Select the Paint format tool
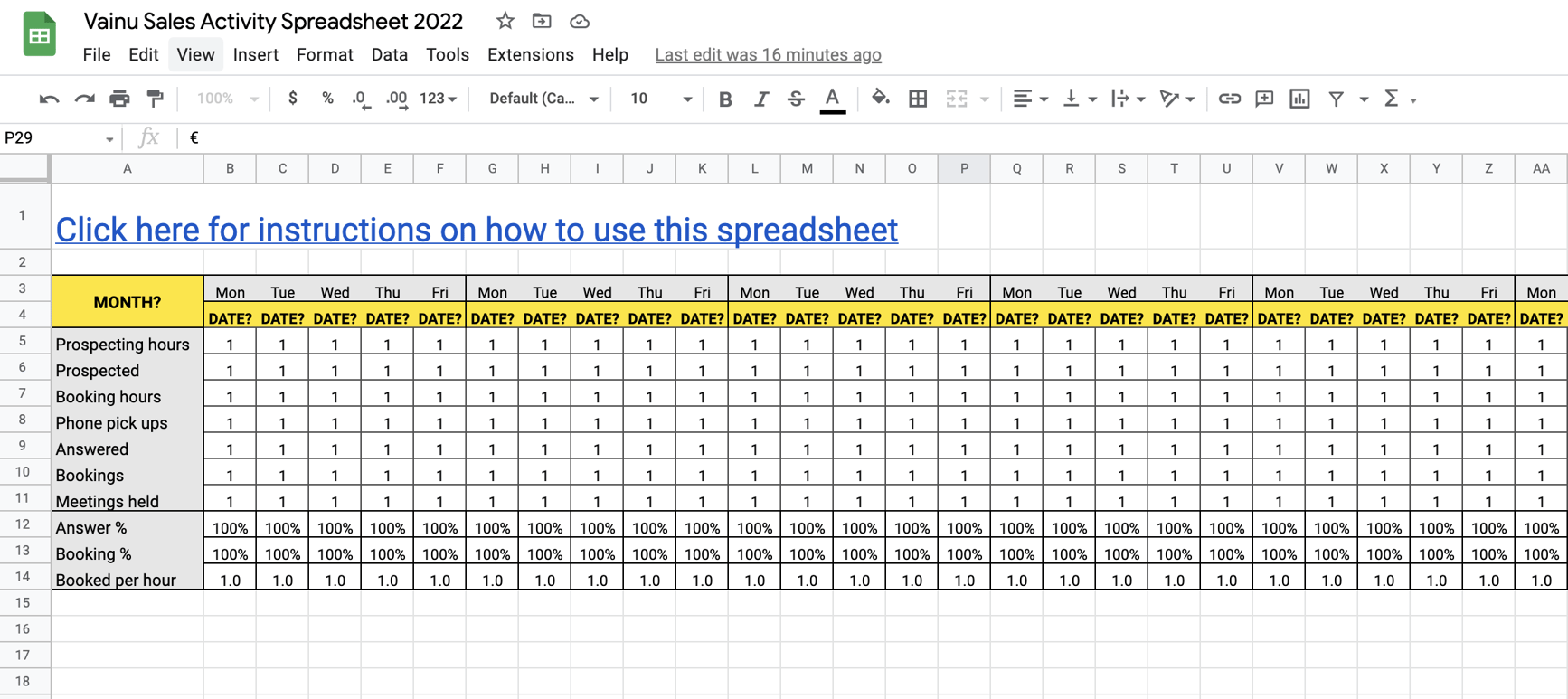 tap(156, 99)
